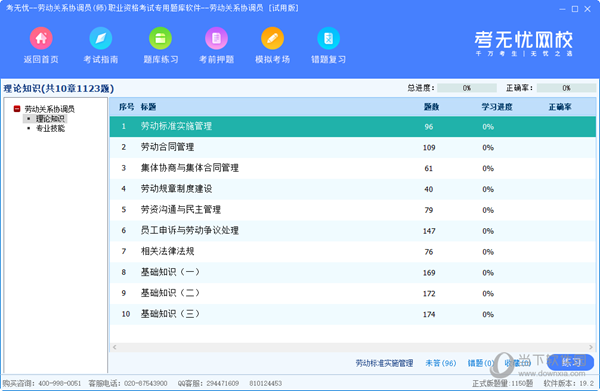Image resolution: width=600 pixels, height=391 pixels.
Task: Select chapter row 集体协商与集体合同管理
Action: (352, 168)
